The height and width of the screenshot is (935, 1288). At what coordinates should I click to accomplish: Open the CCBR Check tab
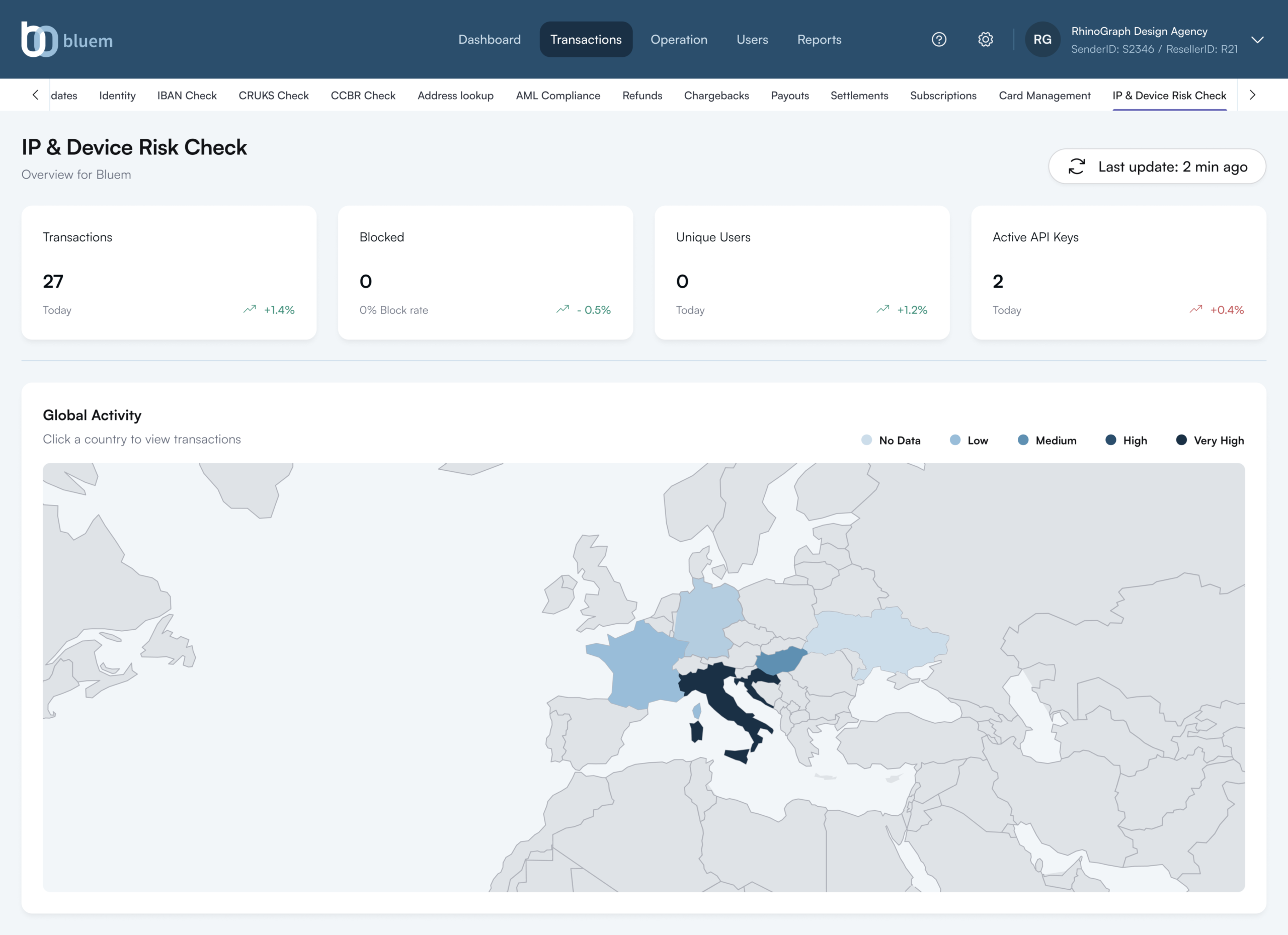click(x=363, y=96)
